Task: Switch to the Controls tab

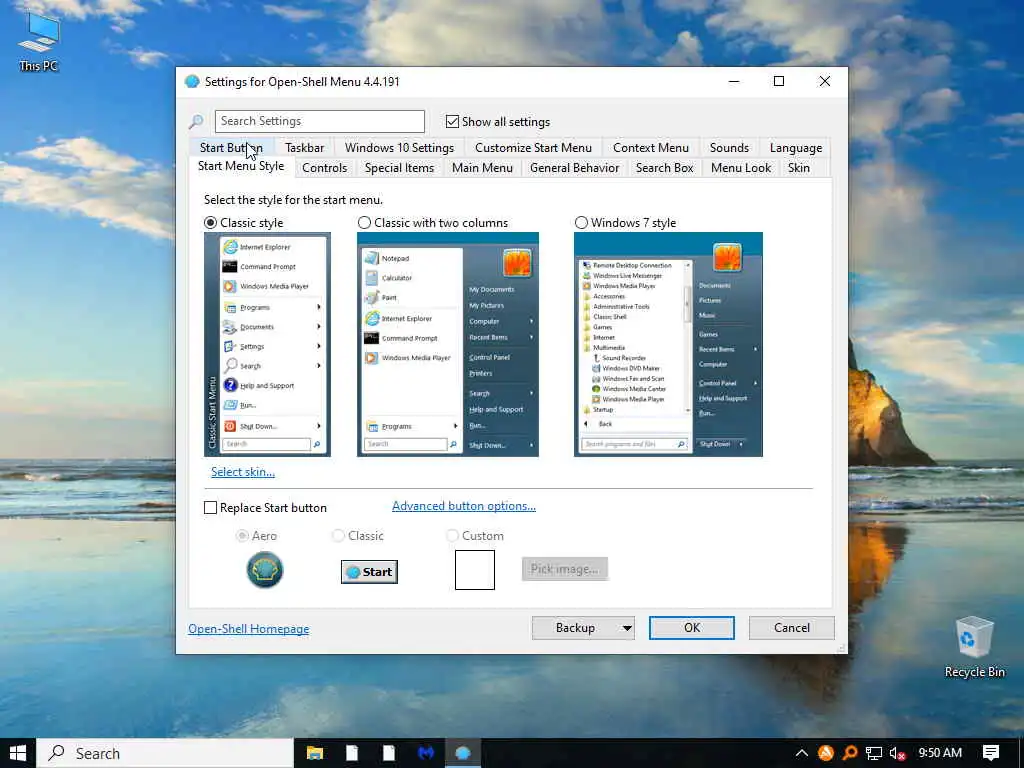Action: [325, 168]
